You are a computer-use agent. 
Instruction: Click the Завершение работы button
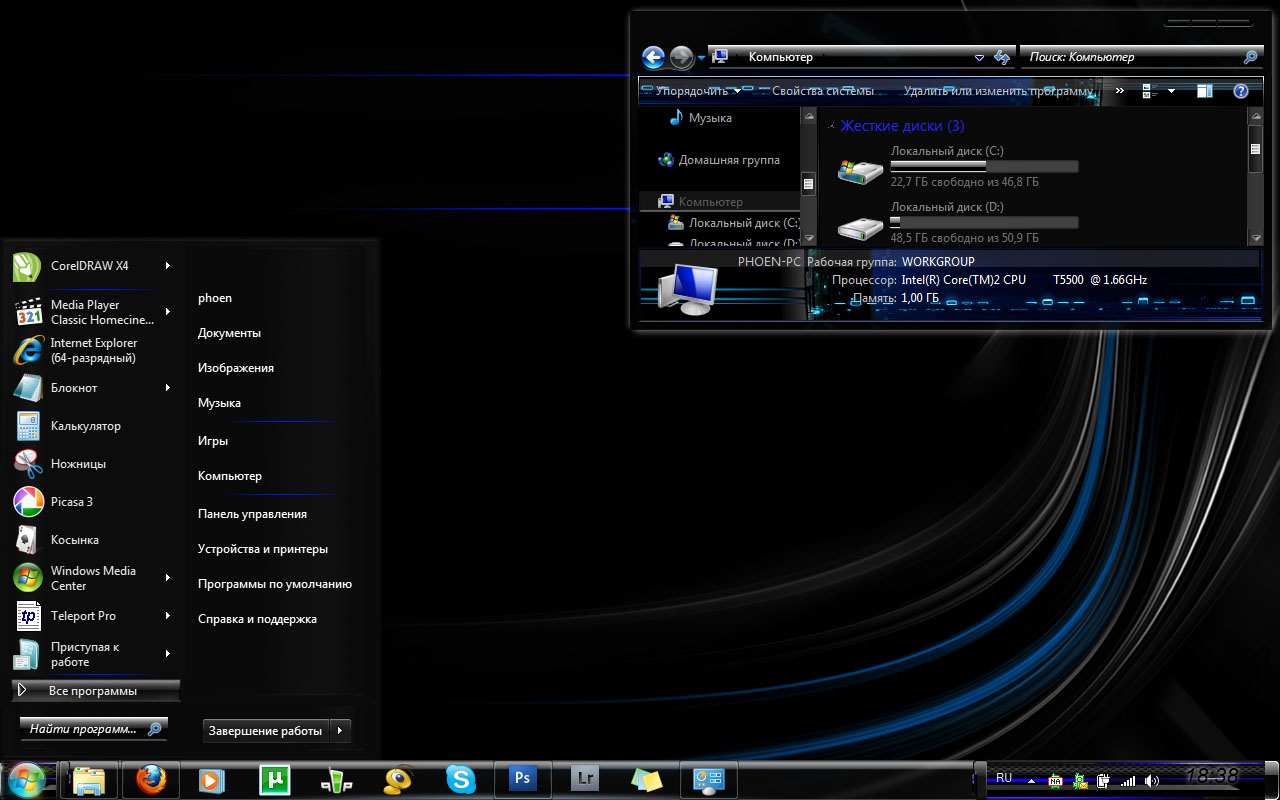coord(266,731)
